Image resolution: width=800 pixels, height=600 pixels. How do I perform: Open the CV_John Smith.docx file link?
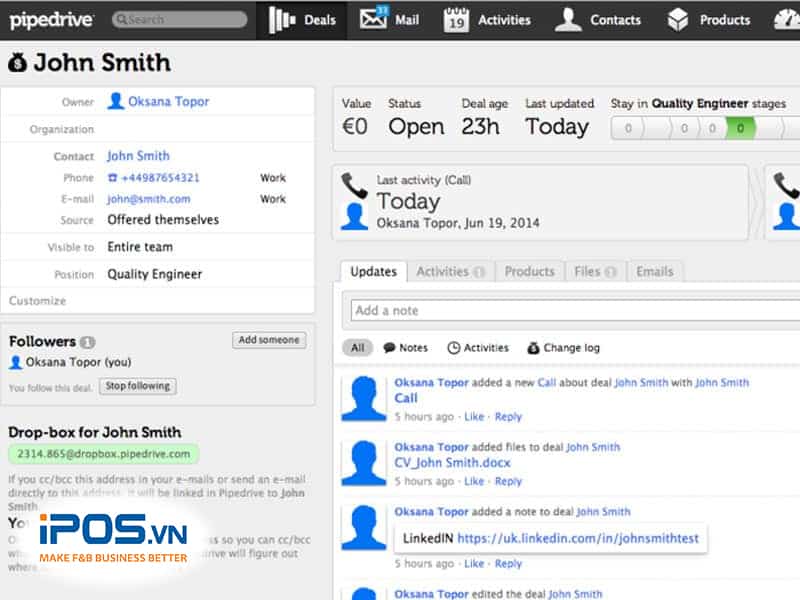pyautogui.click(x=452, y=463)
